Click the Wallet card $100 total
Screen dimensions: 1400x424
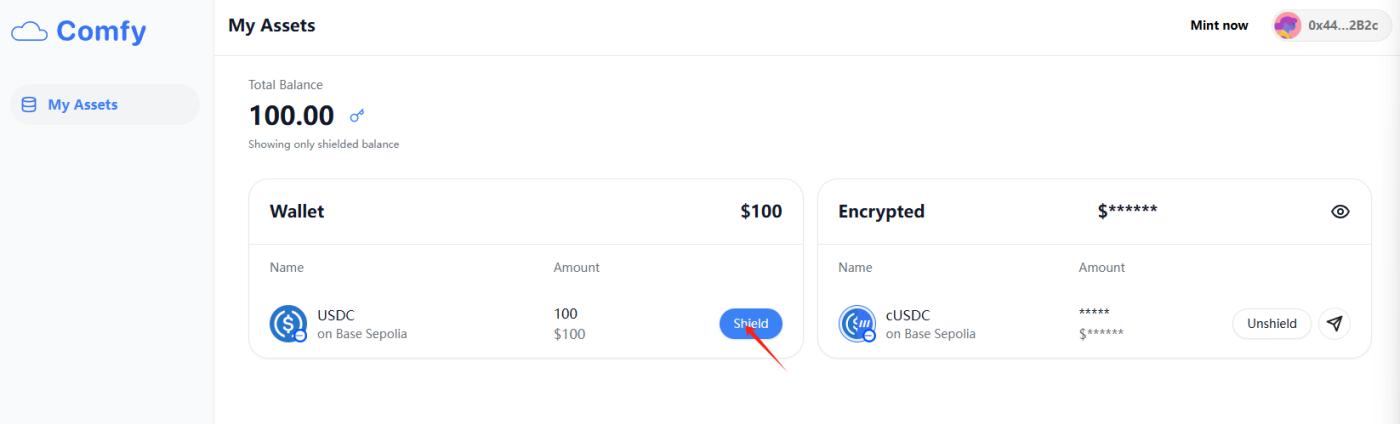pos(761,212)
